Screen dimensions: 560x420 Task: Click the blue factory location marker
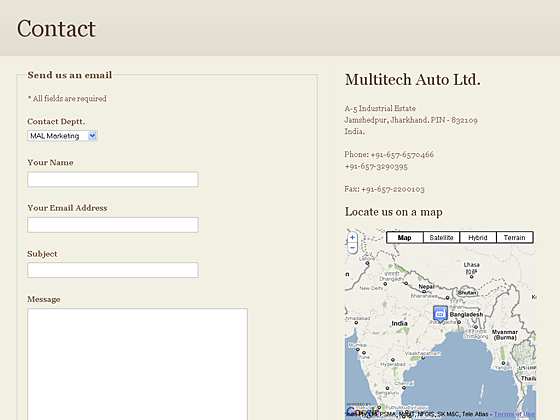point(440,314)
